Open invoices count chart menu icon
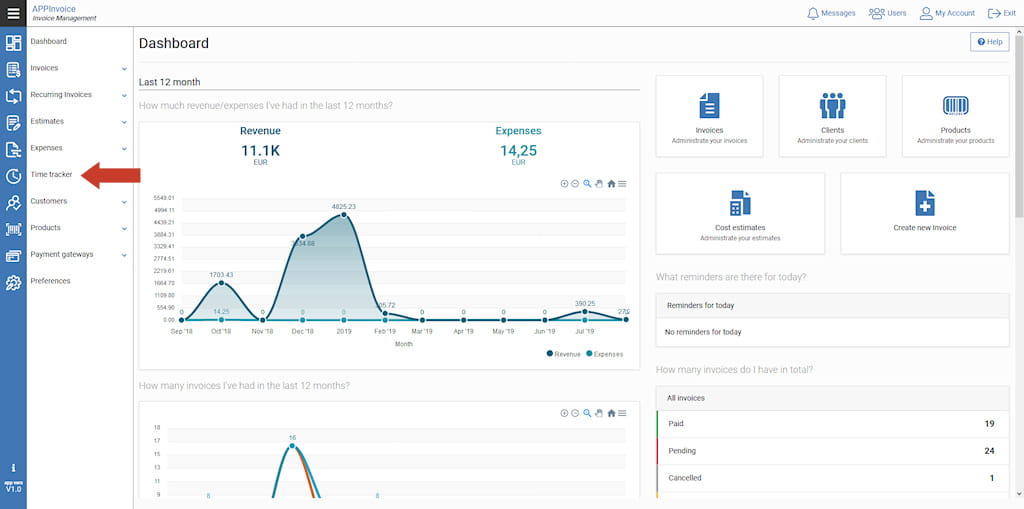Viewport: 1024px width, 509px height. point(622,413)
